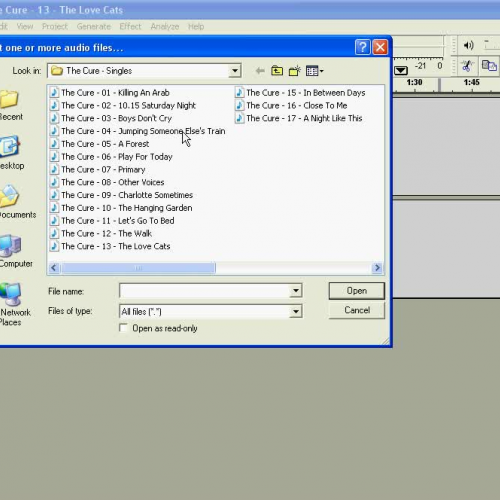
Task: Click music file icon for 01 - Killing An Arab
Action: (x=54, y=92)
